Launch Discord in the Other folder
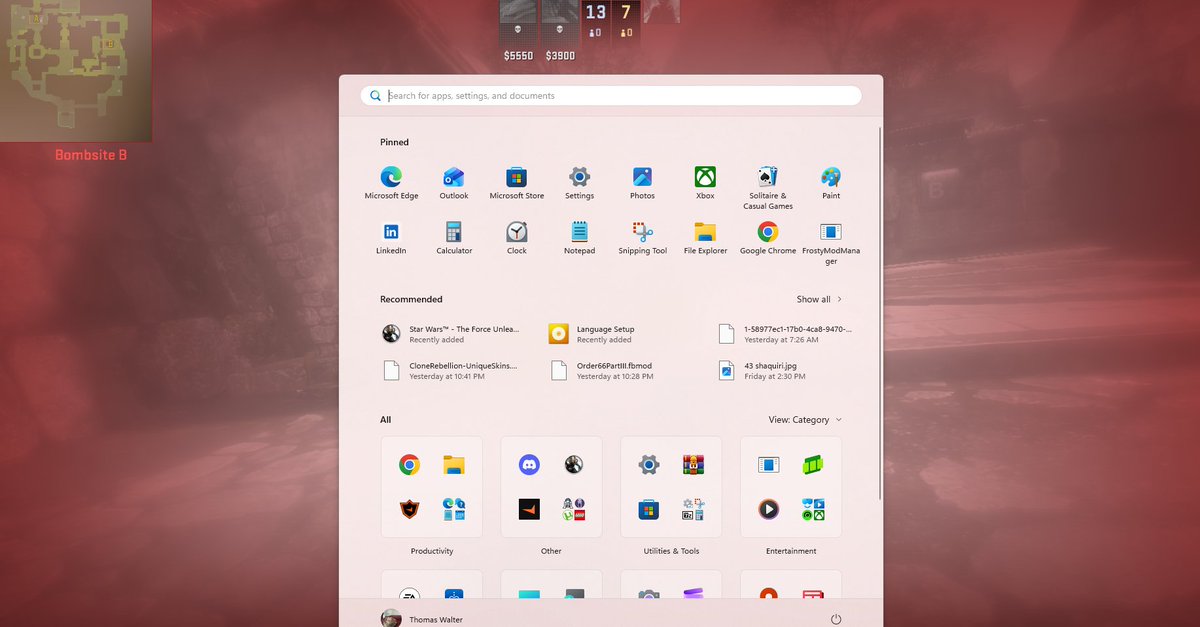The height and width of the screenshot is (627, 1200). [529, 464]
